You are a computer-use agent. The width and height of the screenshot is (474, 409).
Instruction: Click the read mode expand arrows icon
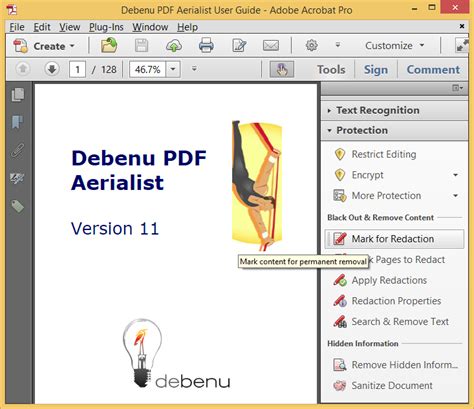click(462, 46)
